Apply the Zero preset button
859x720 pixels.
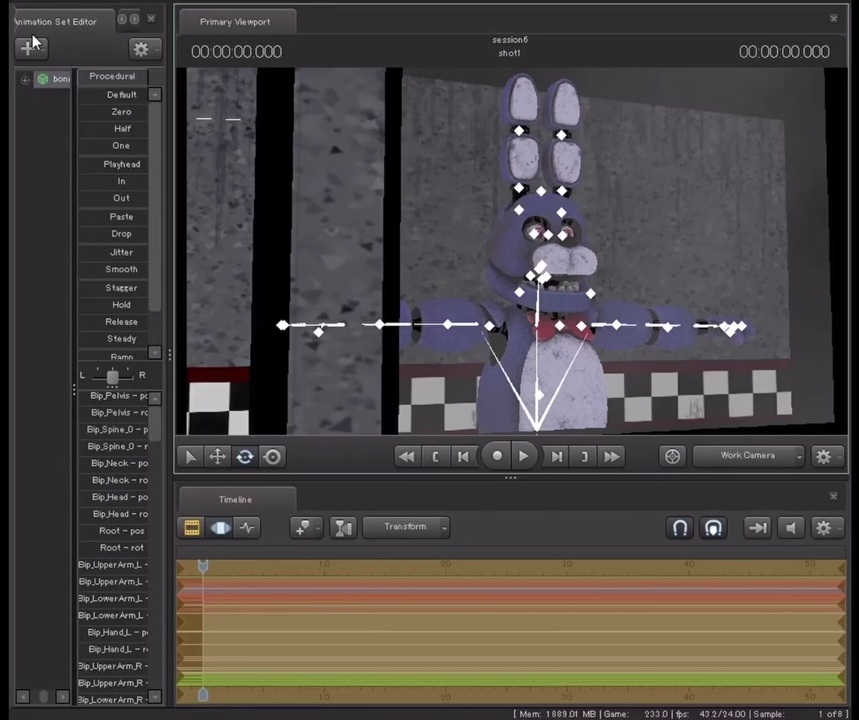coord(121,111)
